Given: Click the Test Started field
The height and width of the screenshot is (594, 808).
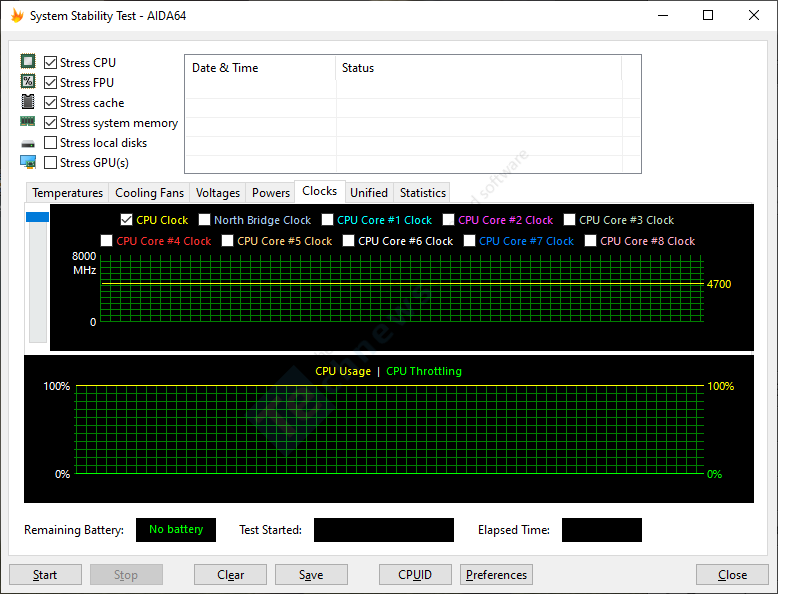Looking at the screenshot, I should [384, 530].
